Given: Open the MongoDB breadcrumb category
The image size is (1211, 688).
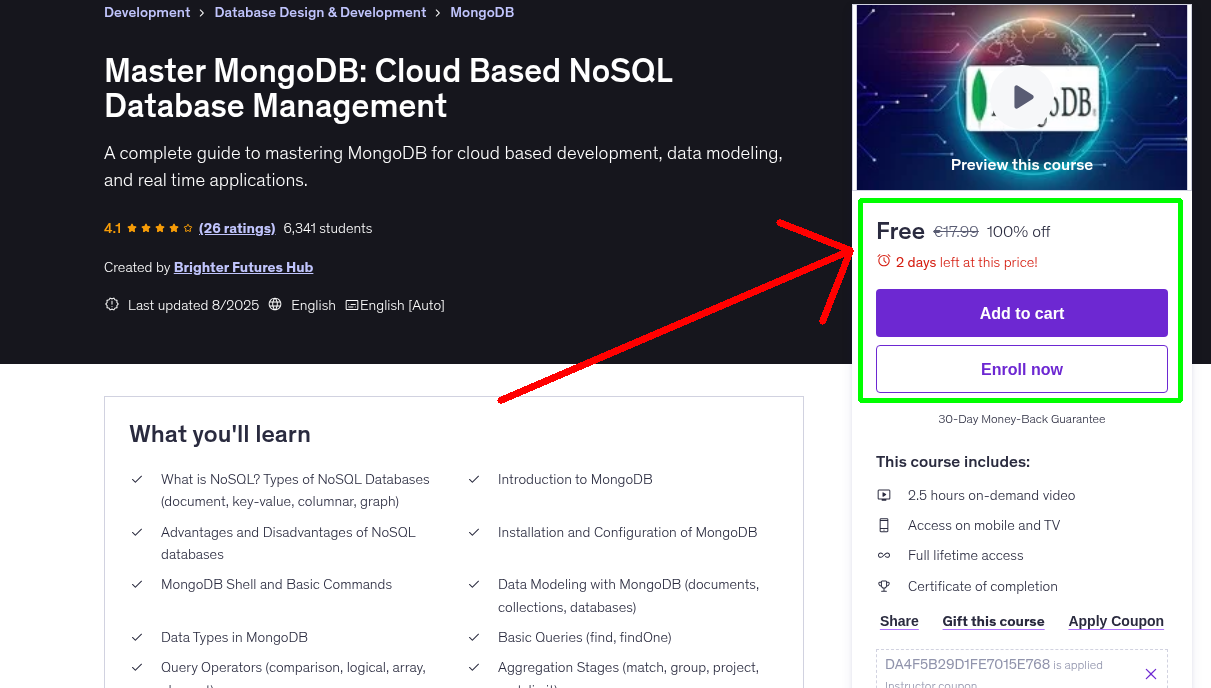Looking at the screenshot, I should tap(482, 12).
